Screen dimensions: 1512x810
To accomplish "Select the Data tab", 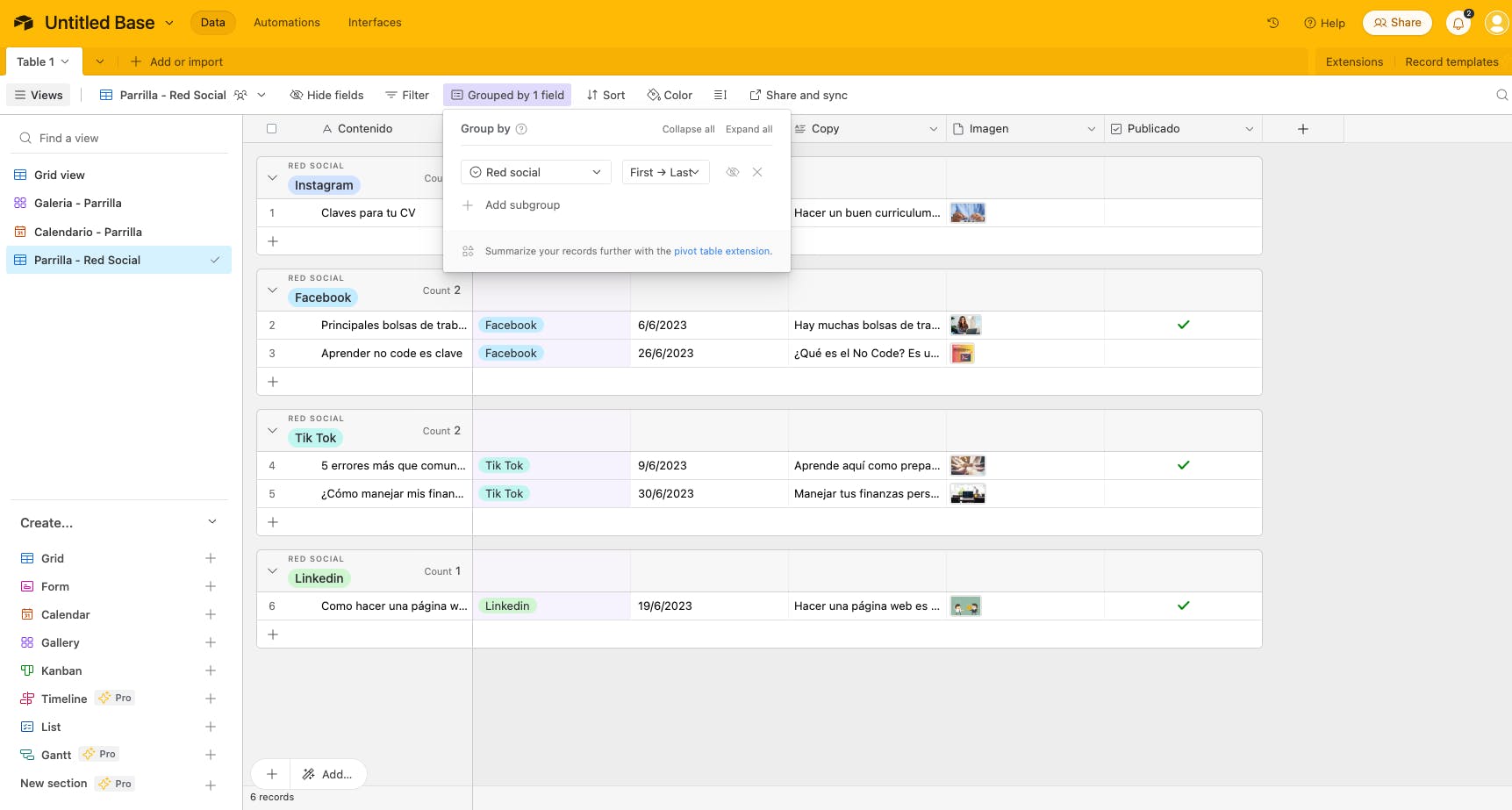I will pos(212,23).
